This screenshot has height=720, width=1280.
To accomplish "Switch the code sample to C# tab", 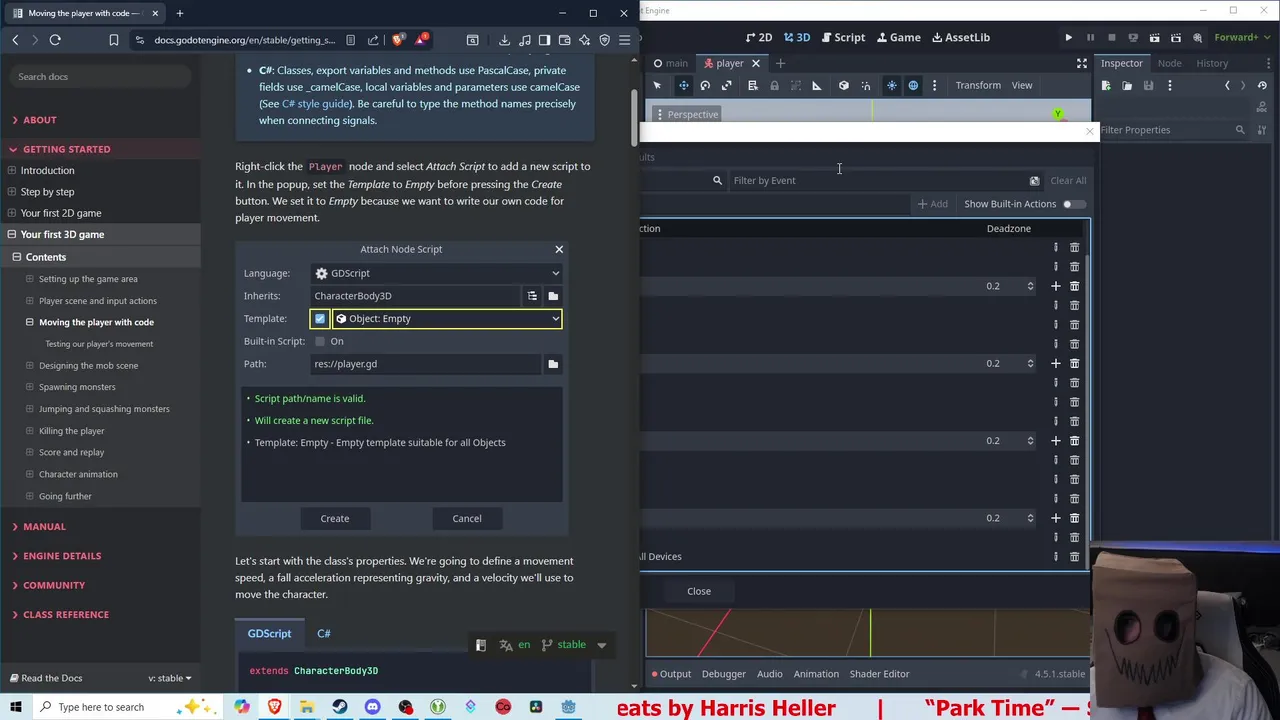I will point(324,634).
